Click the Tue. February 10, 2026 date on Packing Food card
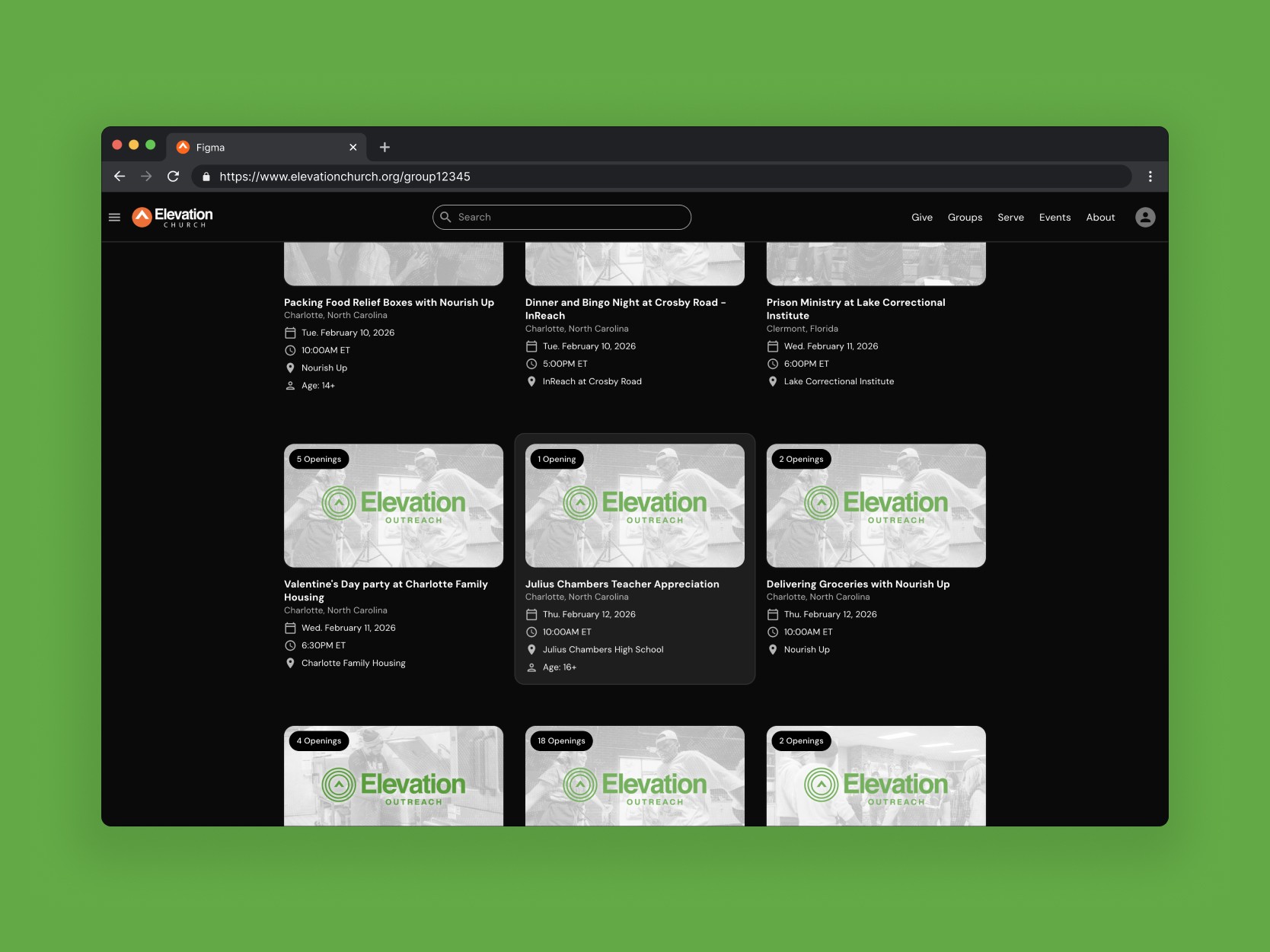 [x=348, y=333]
